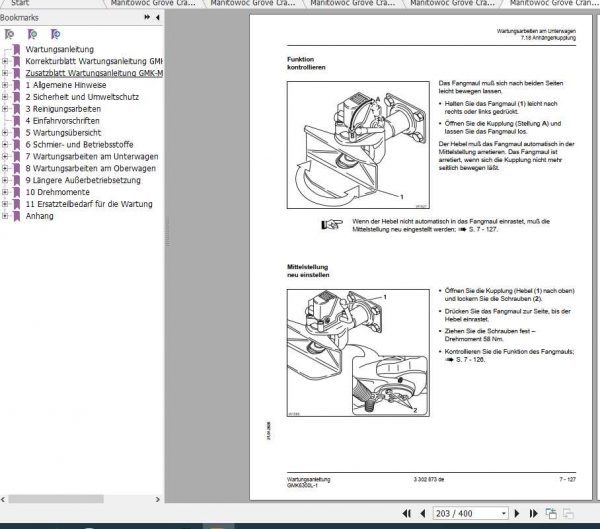Select the 6 Schmier- und Betriebsstoffe bookmark

pos(79,145)
